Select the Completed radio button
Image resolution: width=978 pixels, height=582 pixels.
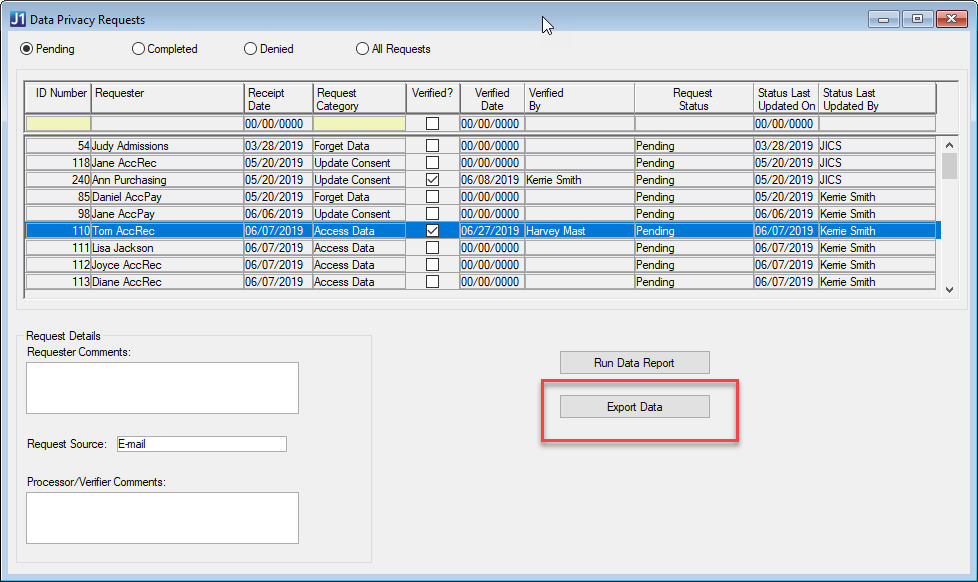pyautogui.click(x=139, y=49)
